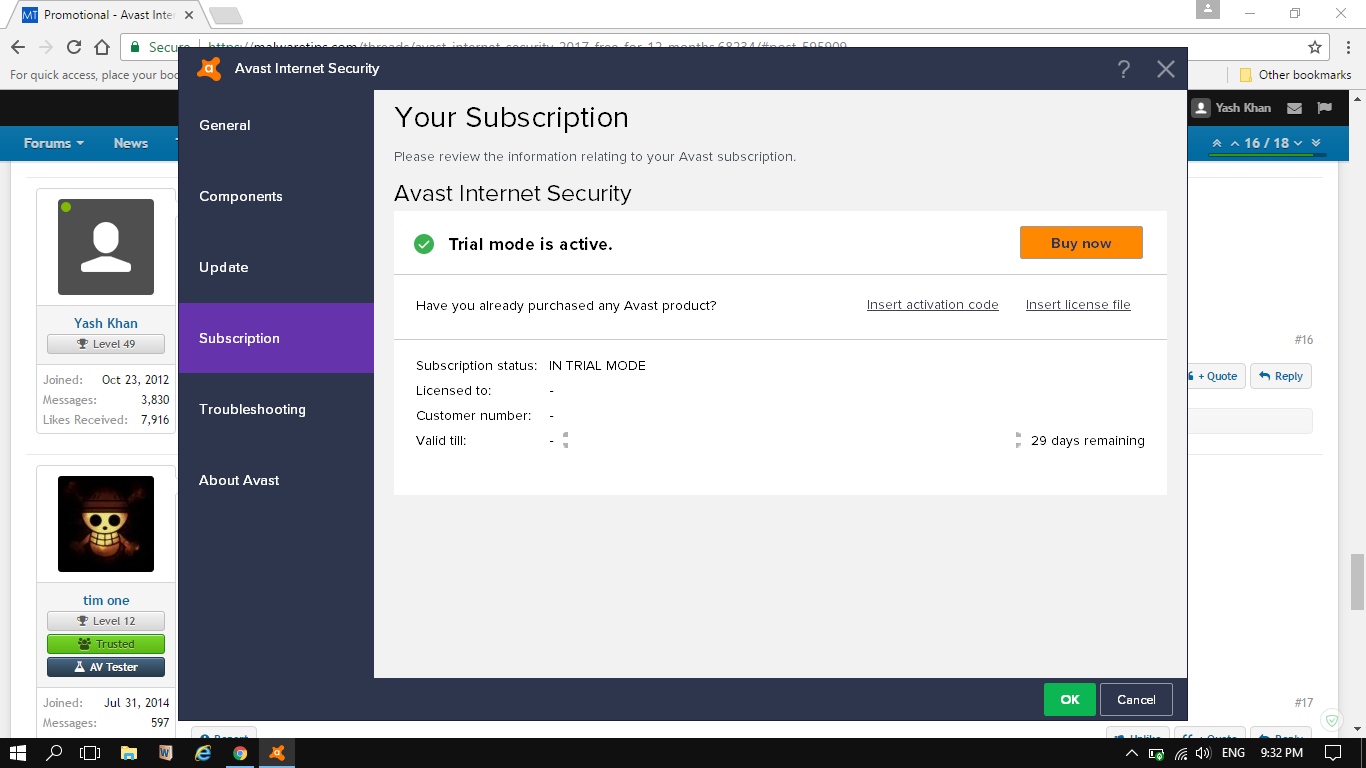Click the 'Your Subscription' heading
Image resolution: width=1366 pixels, height=768 pixels.
pos(512,118)
